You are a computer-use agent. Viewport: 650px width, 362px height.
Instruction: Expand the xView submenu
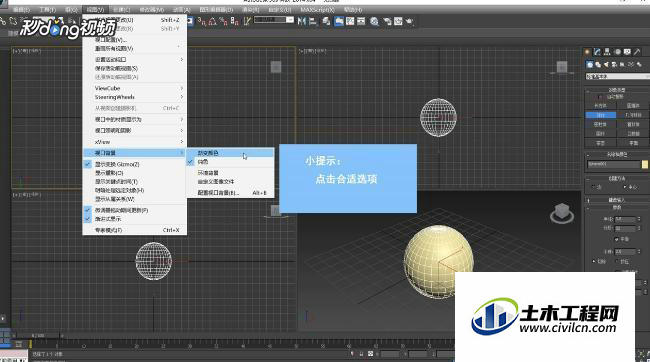135,142
